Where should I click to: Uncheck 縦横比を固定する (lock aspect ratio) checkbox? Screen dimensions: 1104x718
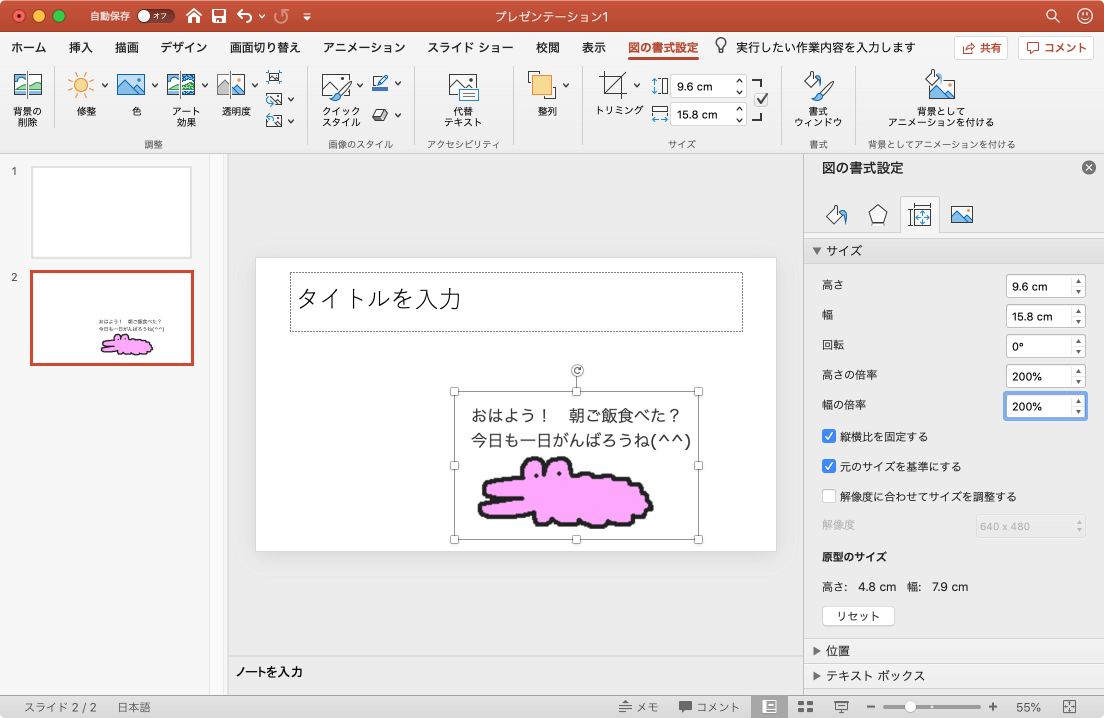click(829, 436)
